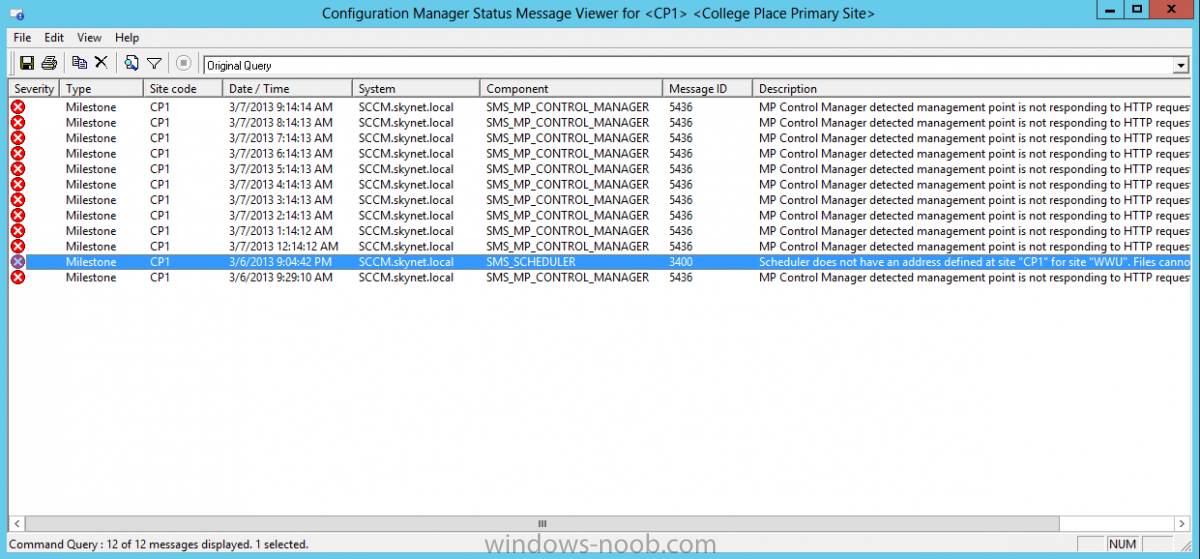Click CP1 site code in 5:14:13 AM row

[x=160, y=169]
